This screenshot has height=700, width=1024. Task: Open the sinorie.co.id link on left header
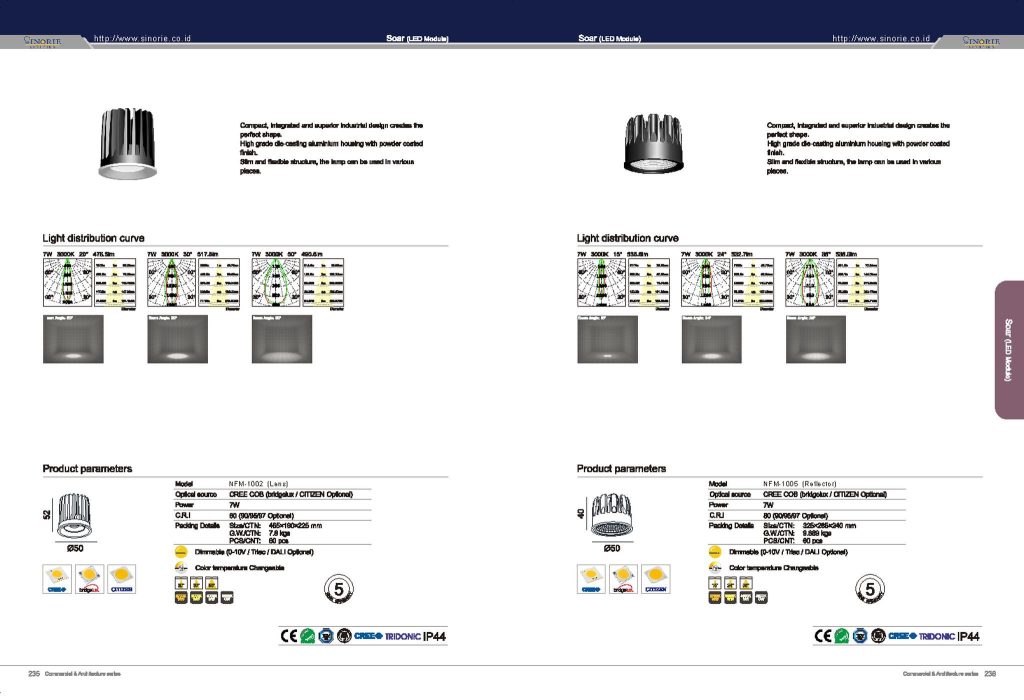[x=142, y=38]
